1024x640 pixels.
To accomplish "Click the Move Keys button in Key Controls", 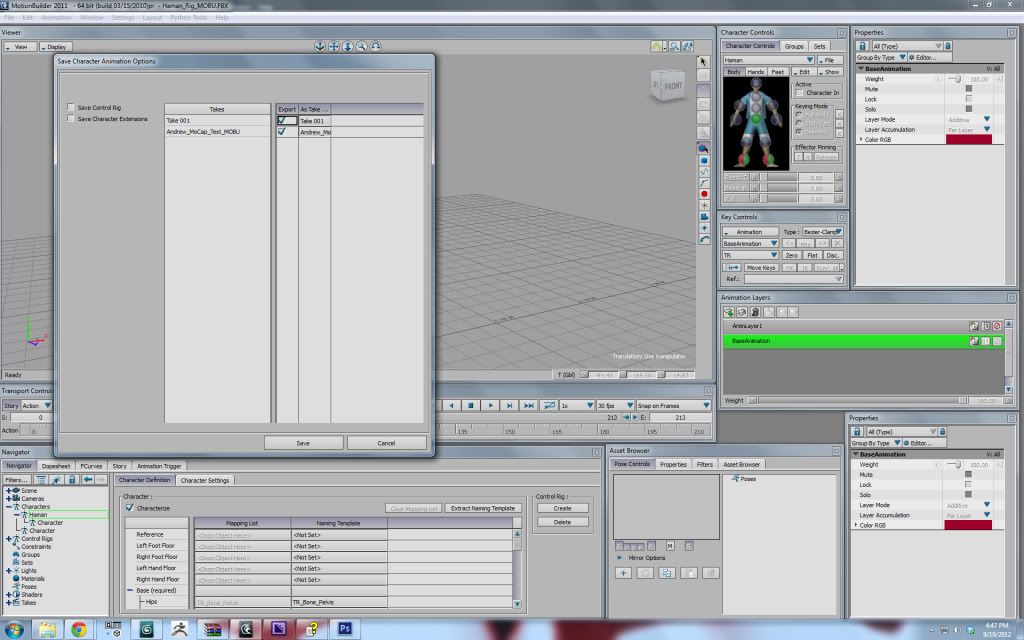I will click(761, 268).
